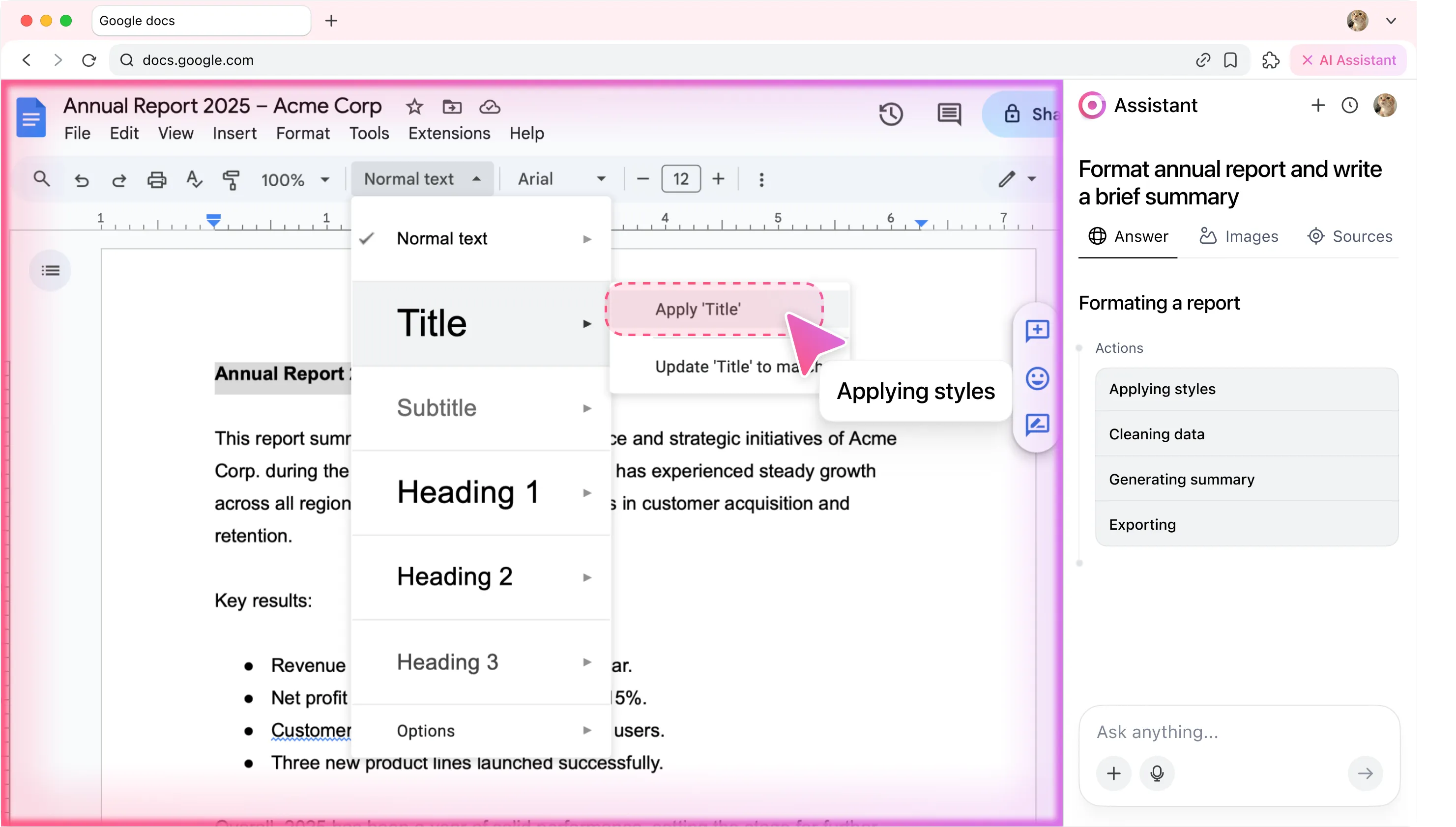
Task: Expand the 100% zoom dropdown
Action: pos(295,179)
